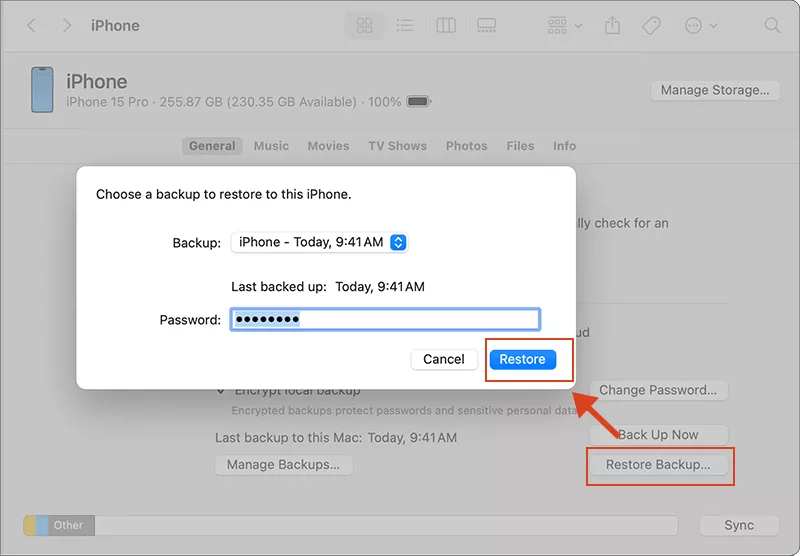Click the light blue storage bar segment

tap(42, 525)
